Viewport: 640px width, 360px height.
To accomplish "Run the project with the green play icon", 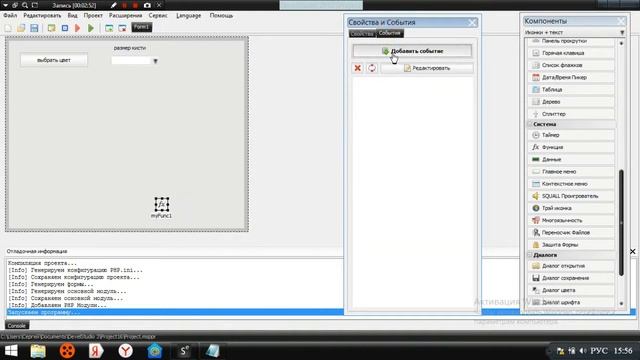I will (91, 28).
